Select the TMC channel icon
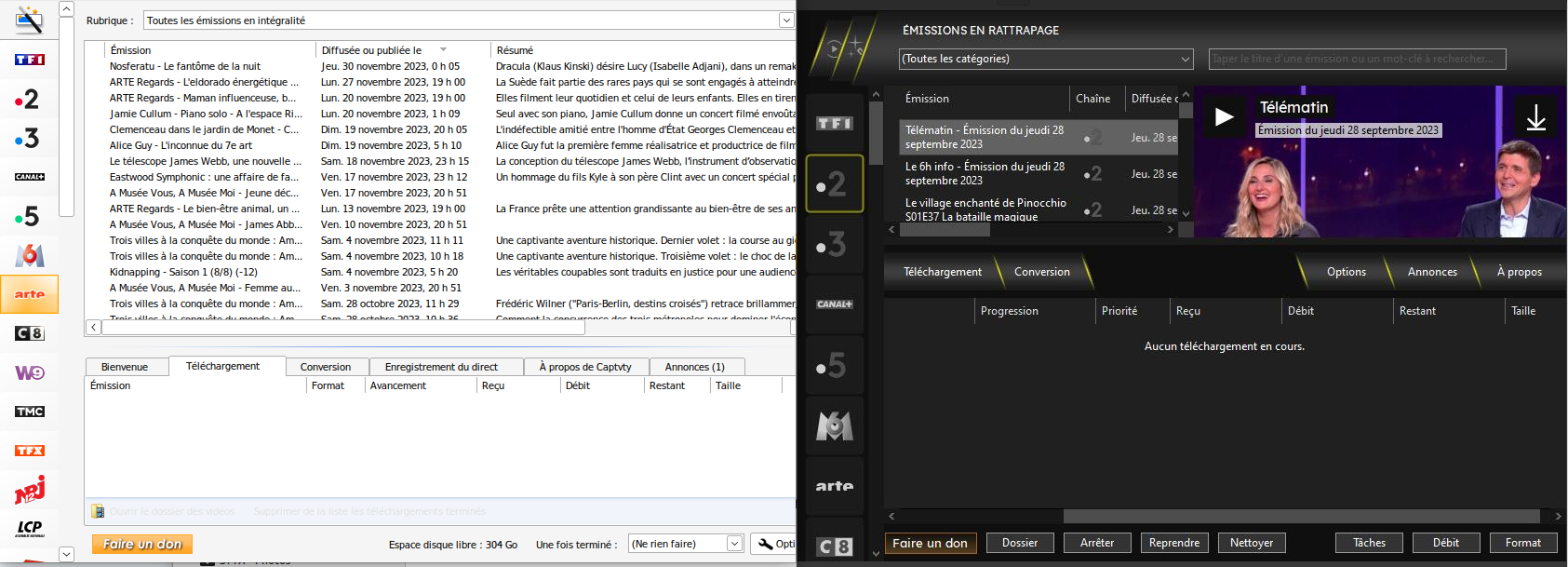Screen dimensions: 1568x567 pyautogui.click(x=30, y=412)
